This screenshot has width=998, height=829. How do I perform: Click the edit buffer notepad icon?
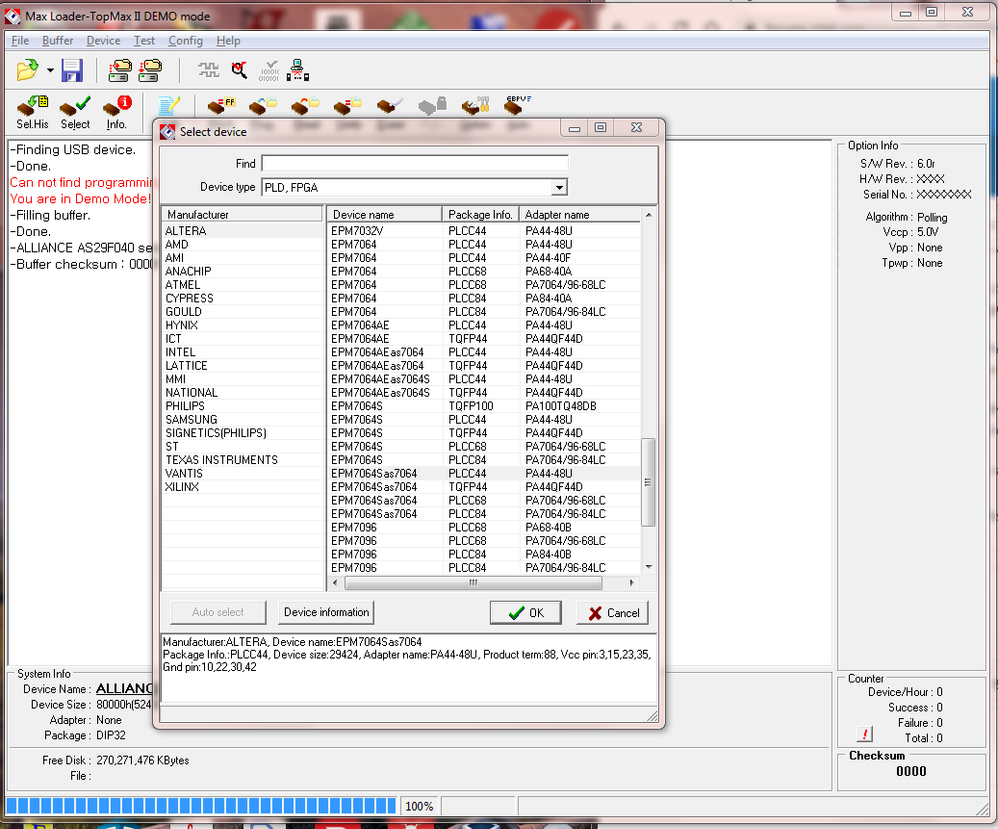[169, 105]
